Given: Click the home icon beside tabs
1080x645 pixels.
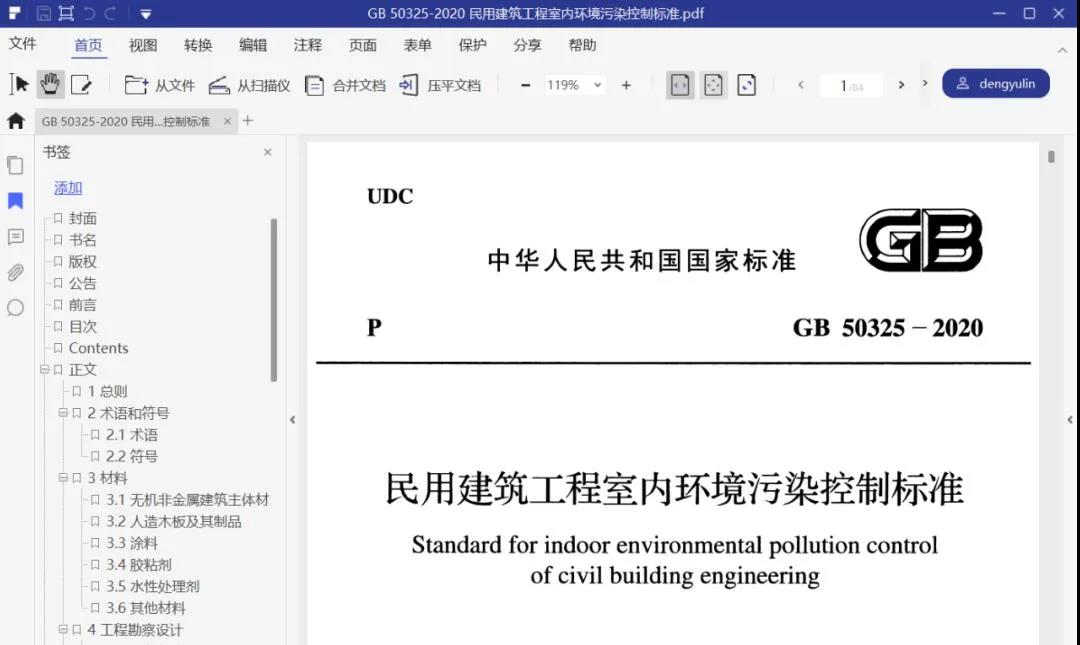Looking at the screenshot, I should click(x=15, y=121).
